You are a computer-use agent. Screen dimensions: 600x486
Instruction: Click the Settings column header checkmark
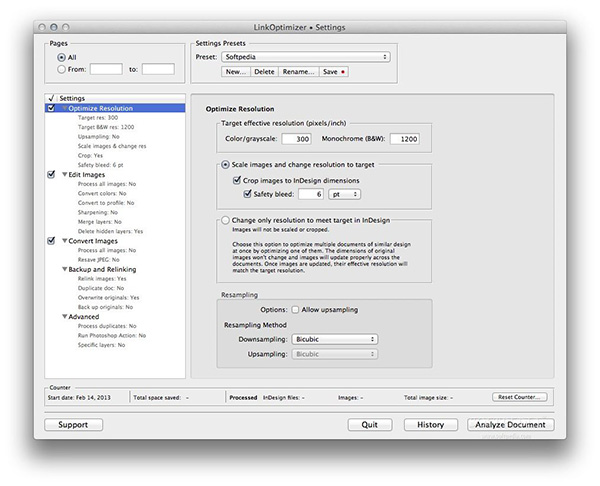(51, 98)
